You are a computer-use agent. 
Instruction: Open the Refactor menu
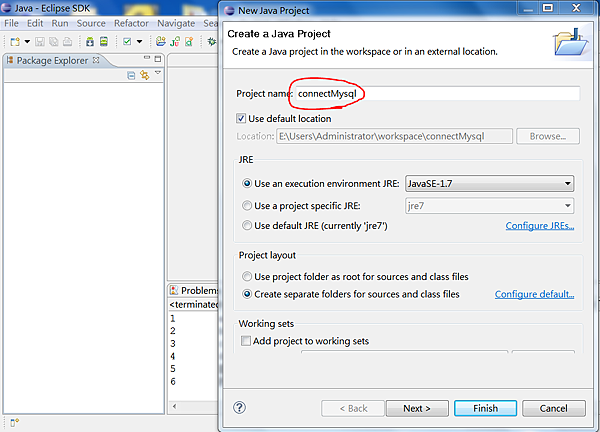[x=131, y=23]
